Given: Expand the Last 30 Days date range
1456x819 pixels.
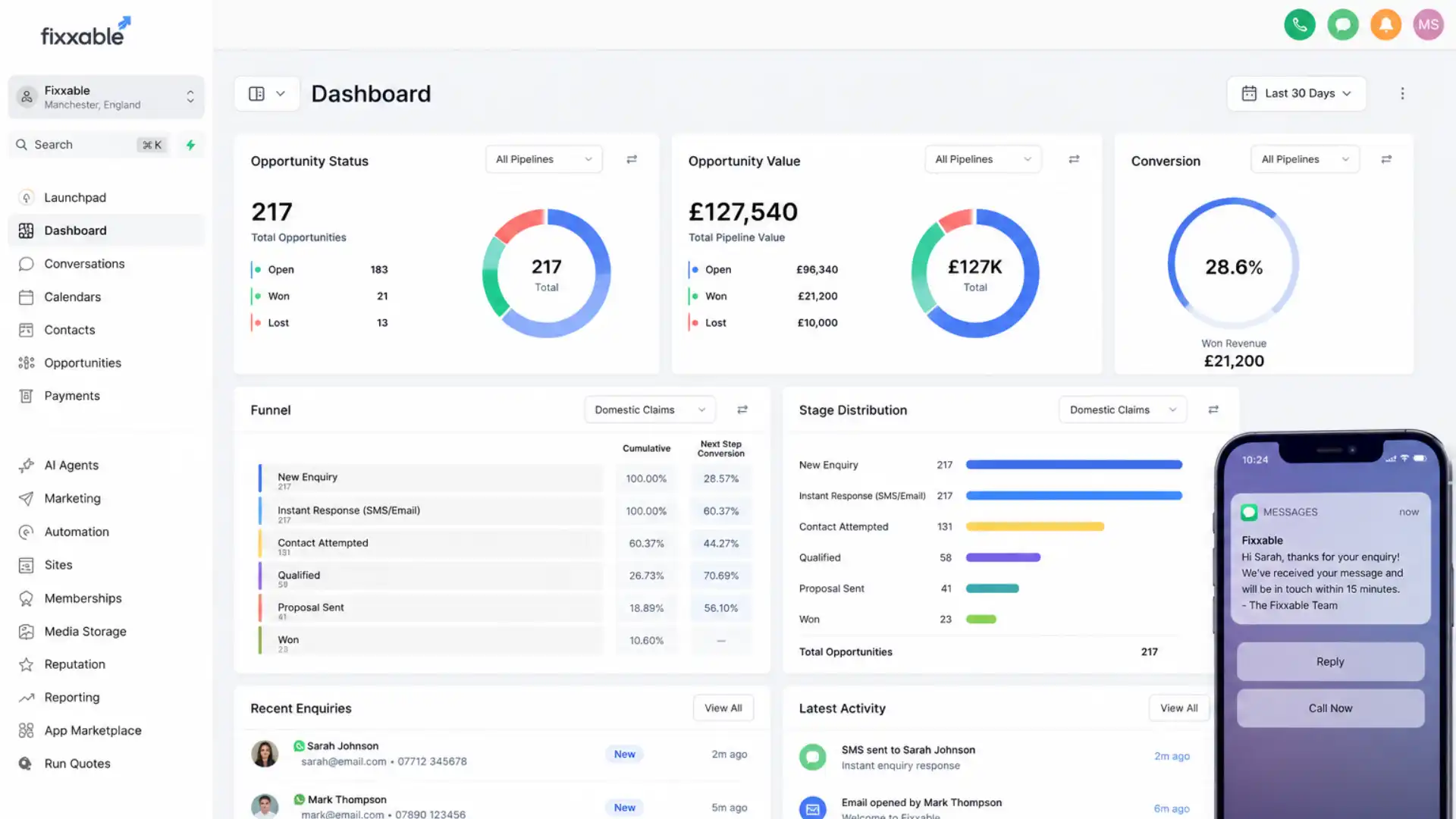Looking at the screenshot, I should (1297, 93).
